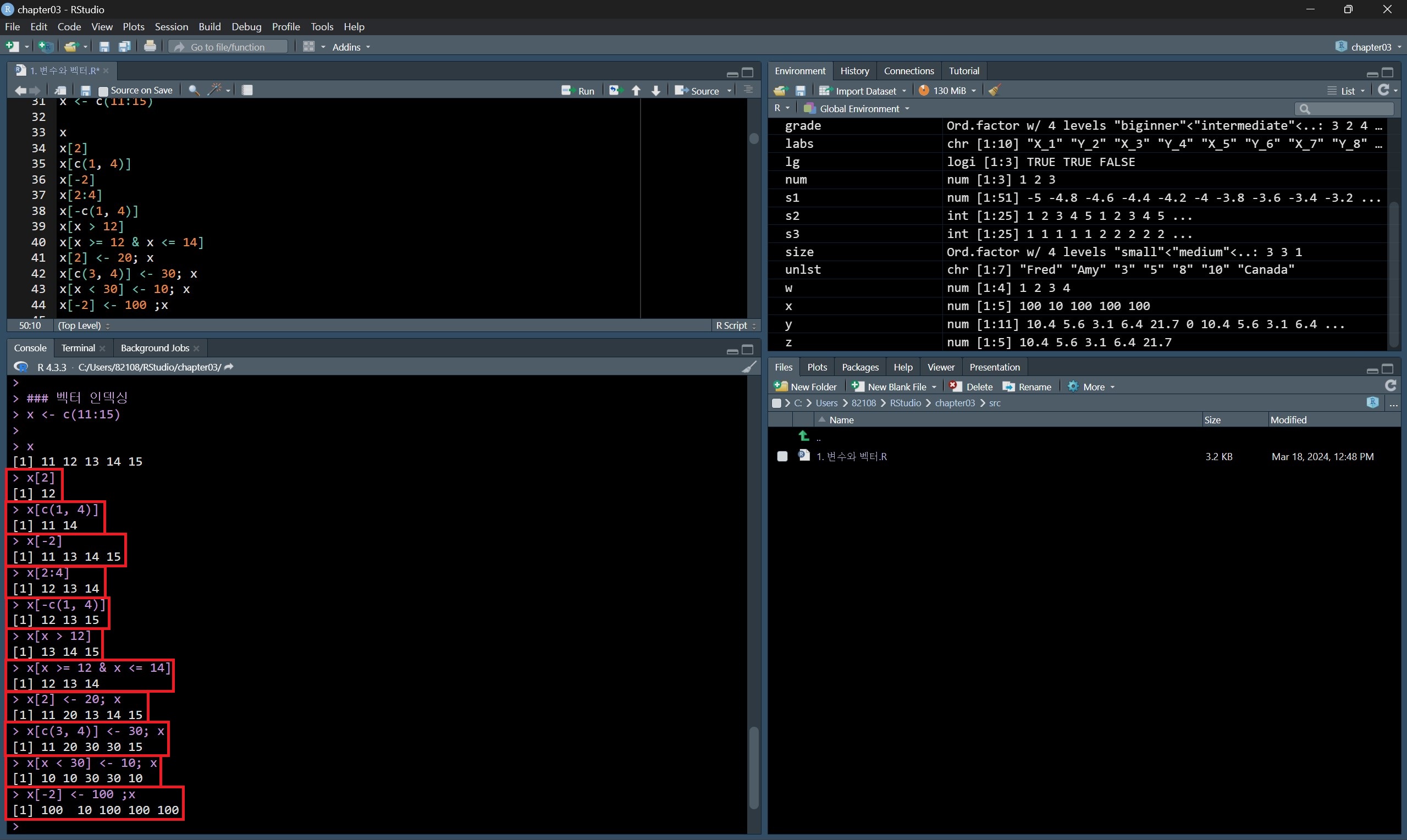Enable the Source on Save checkbox
1407x840 pixels.
[103, 91]
